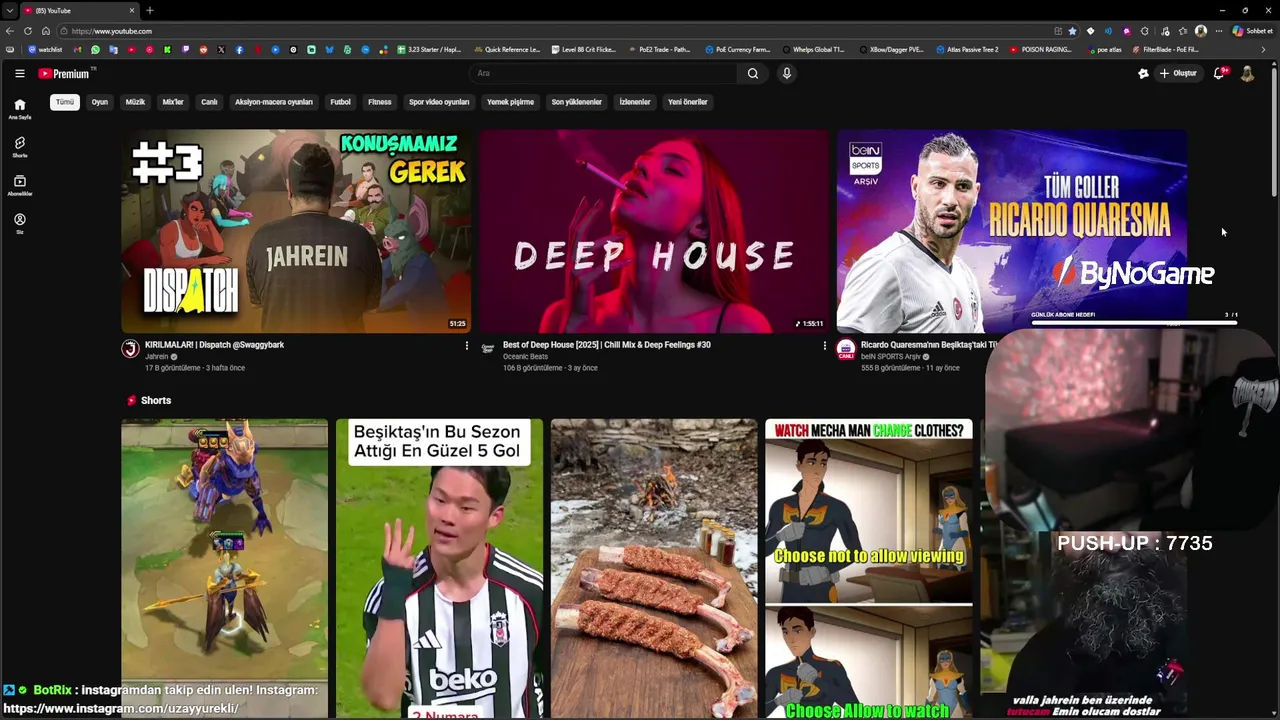Click the YouTube Premium logo

(64, 73)
